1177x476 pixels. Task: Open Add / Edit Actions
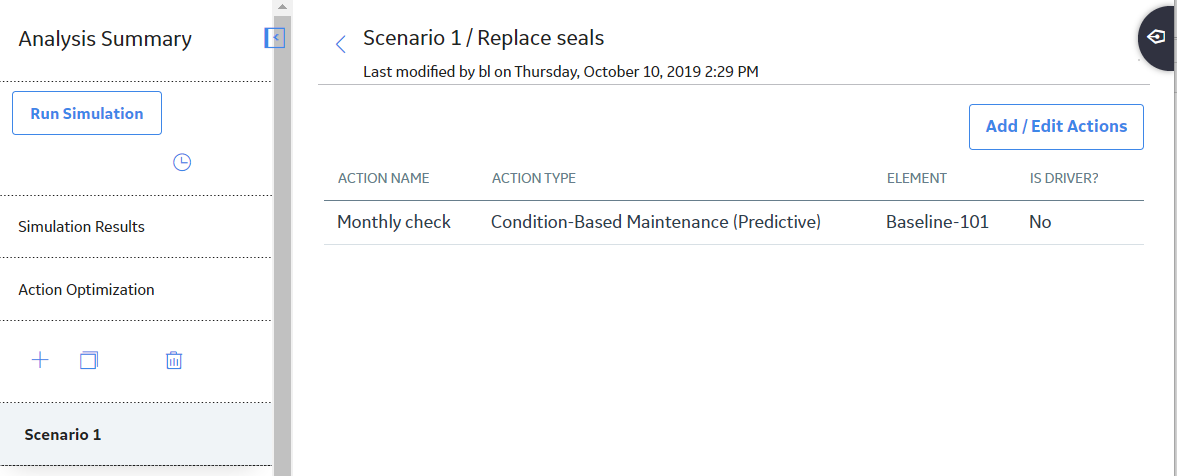click(1056, 127)
